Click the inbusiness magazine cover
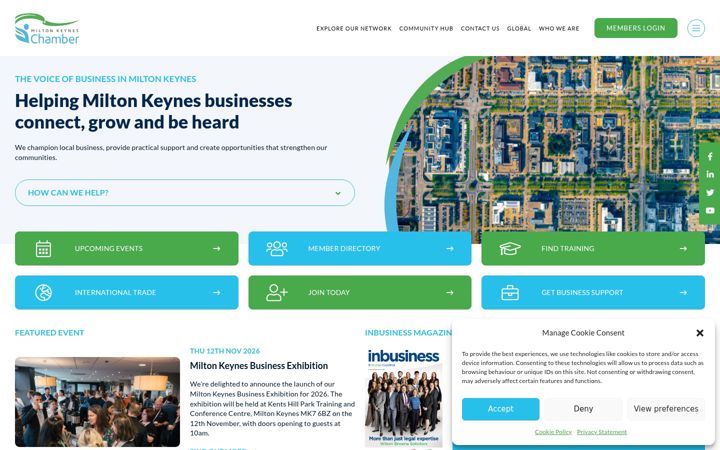The image size is (720, 450). click(x=404, y=398)
